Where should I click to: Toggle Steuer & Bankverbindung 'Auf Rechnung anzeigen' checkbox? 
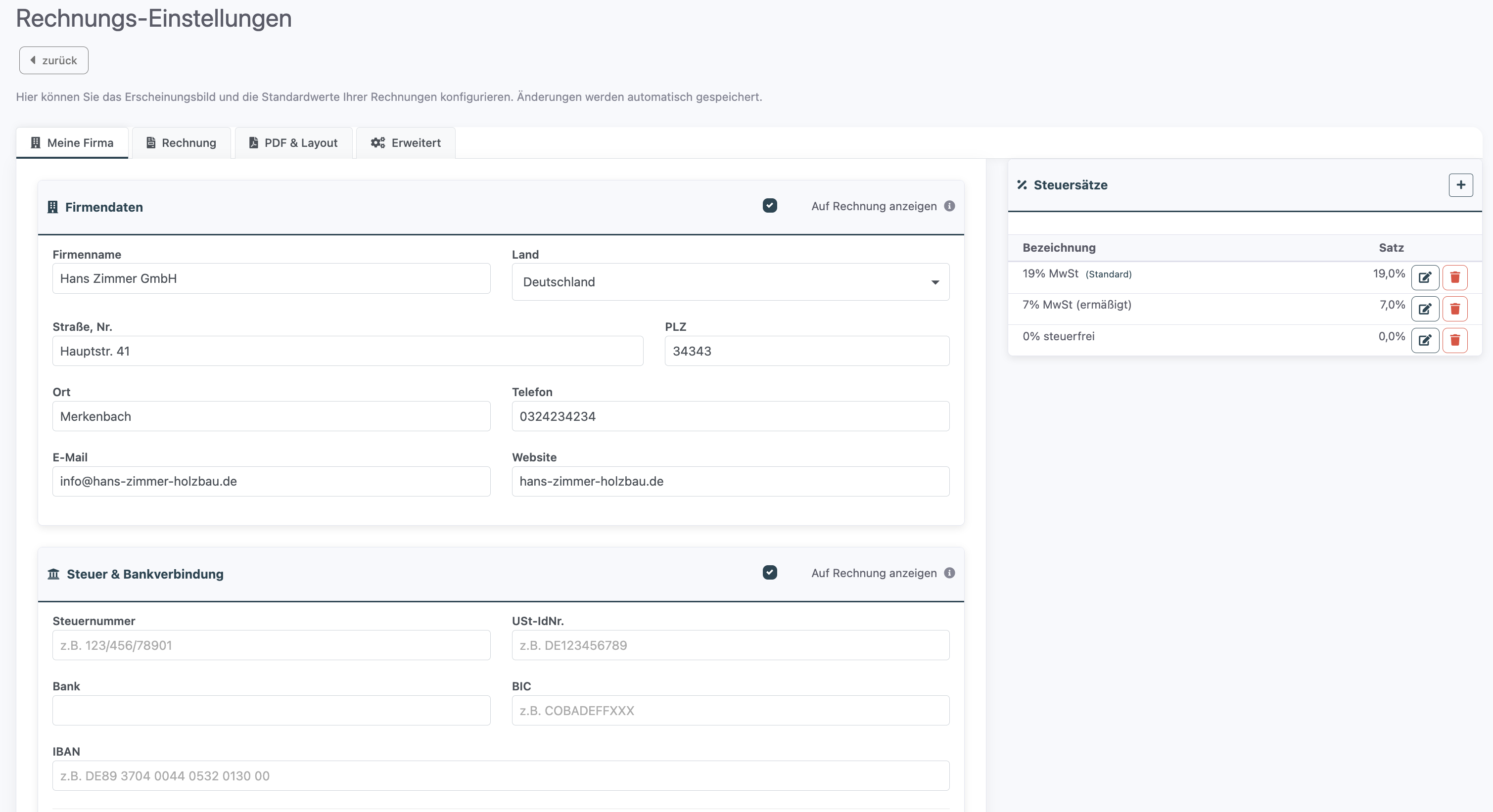(770, 572)
